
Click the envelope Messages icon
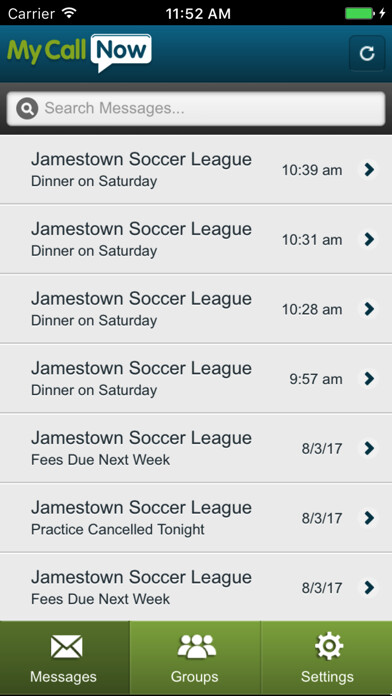pyautogui.click(x=66, y=647)
